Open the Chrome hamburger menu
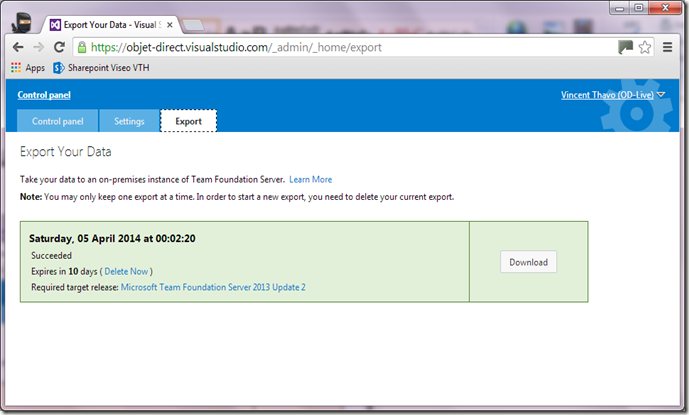The height and width of the screenshot is (415, 689). pos(667,47)
